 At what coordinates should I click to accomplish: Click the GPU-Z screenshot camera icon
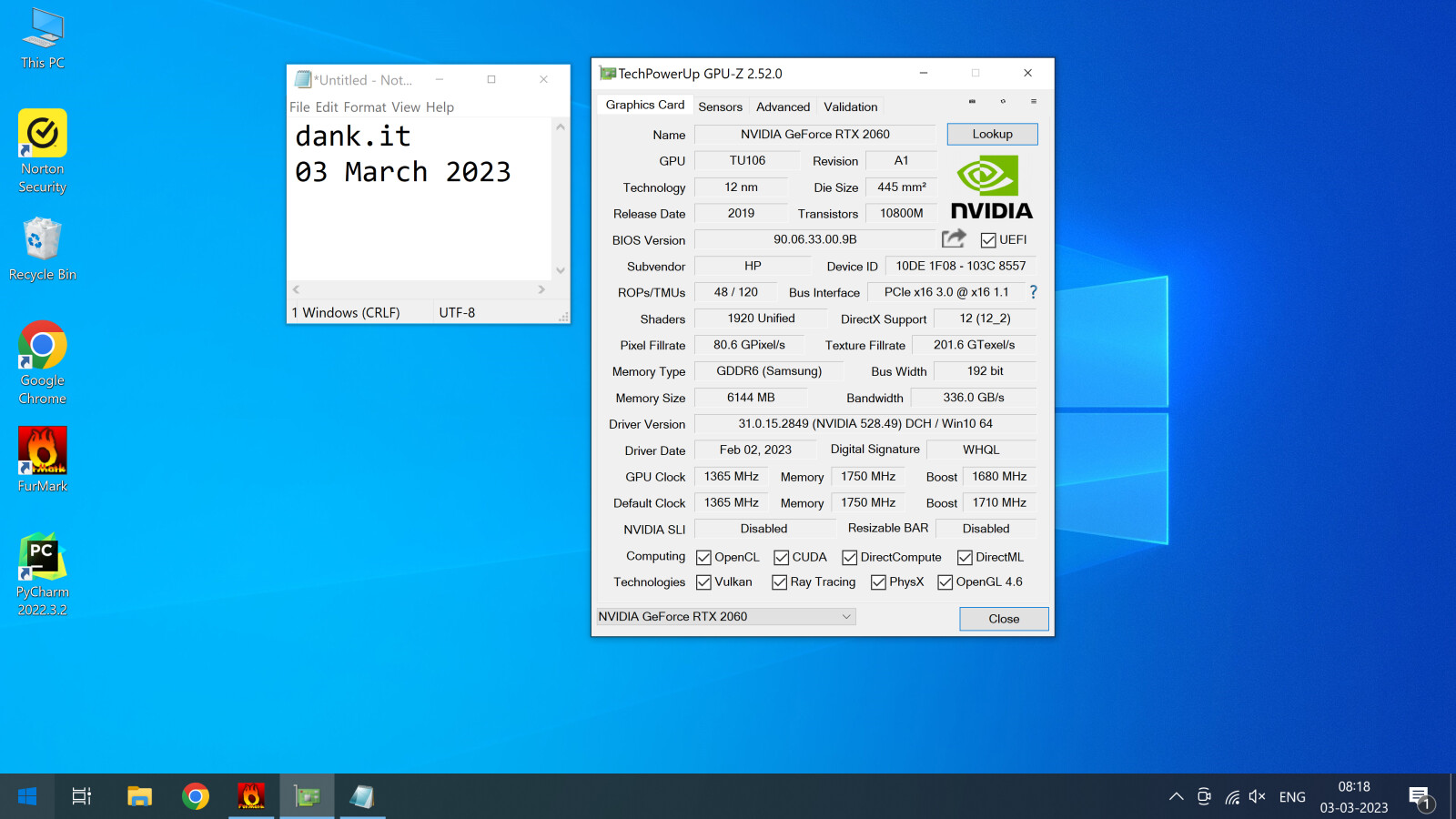tap(972, 101)
